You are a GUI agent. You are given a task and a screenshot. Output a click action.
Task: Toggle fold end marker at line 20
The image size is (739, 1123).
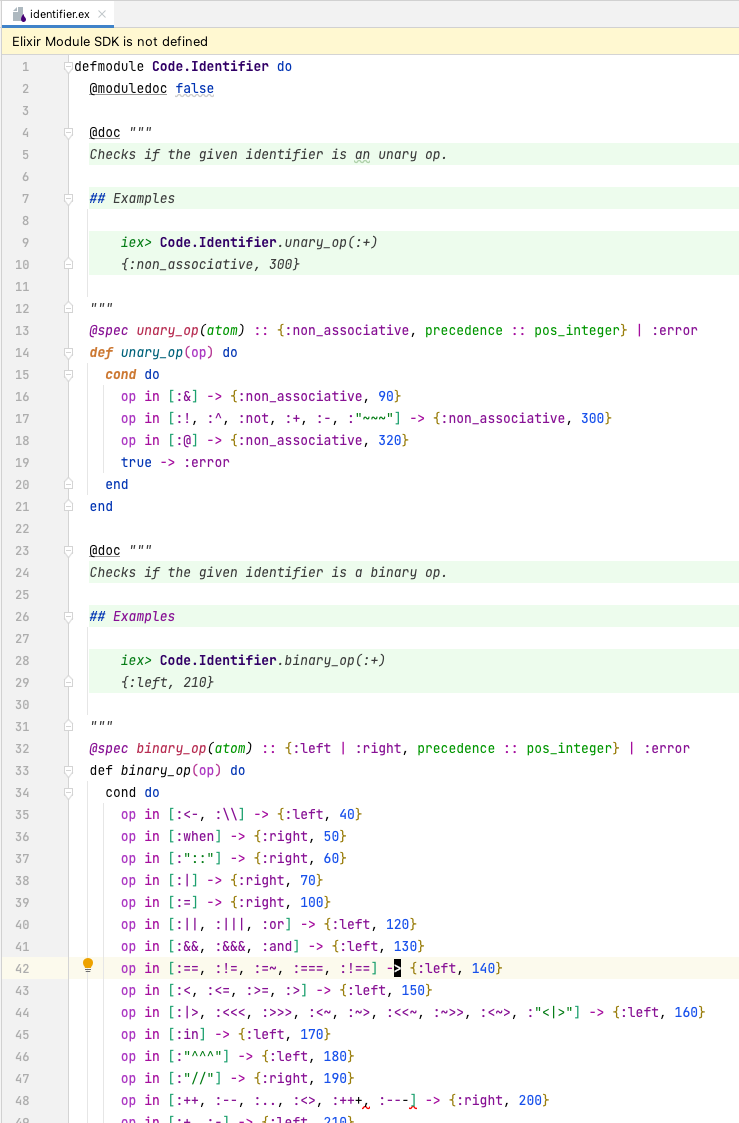pos(69,485)
